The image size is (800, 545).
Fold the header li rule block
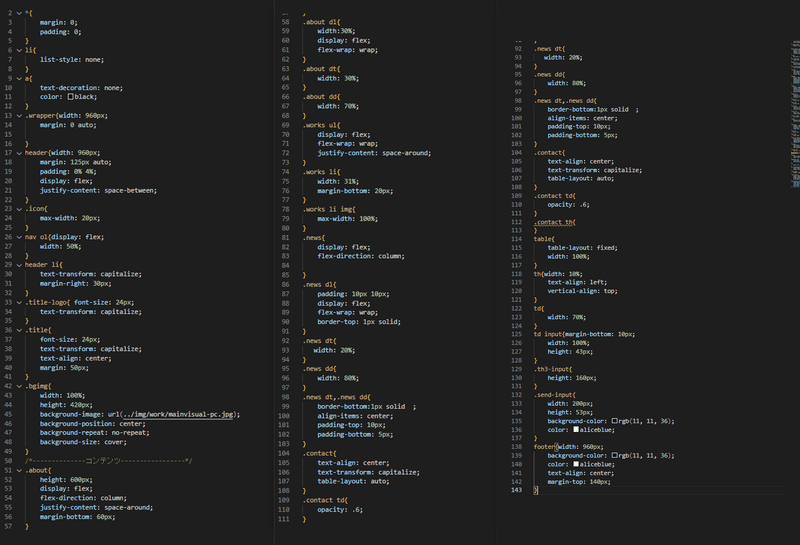click(x=19, y=265)
